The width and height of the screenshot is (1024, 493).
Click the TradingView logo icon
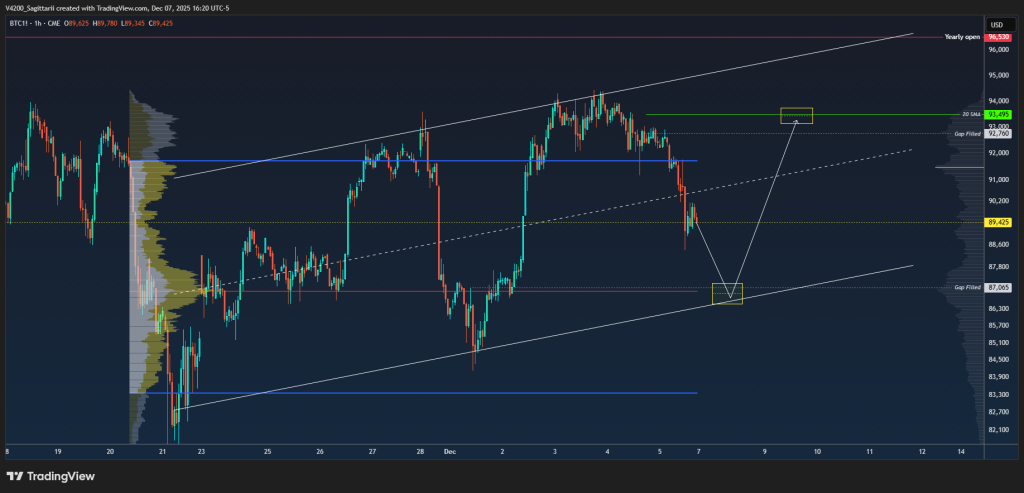pos(17,476)
